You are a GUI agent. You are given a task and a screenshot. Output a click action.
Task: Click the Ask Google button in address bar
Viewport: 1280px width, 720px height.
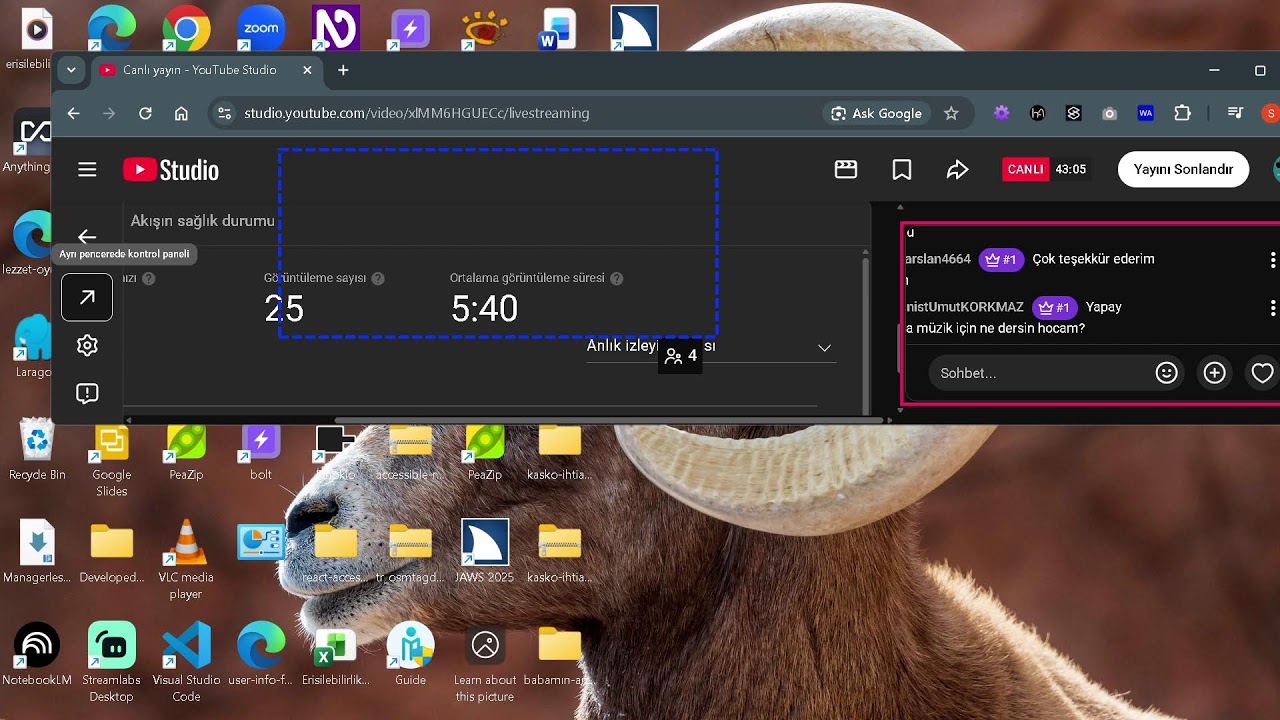coord(877,113)
